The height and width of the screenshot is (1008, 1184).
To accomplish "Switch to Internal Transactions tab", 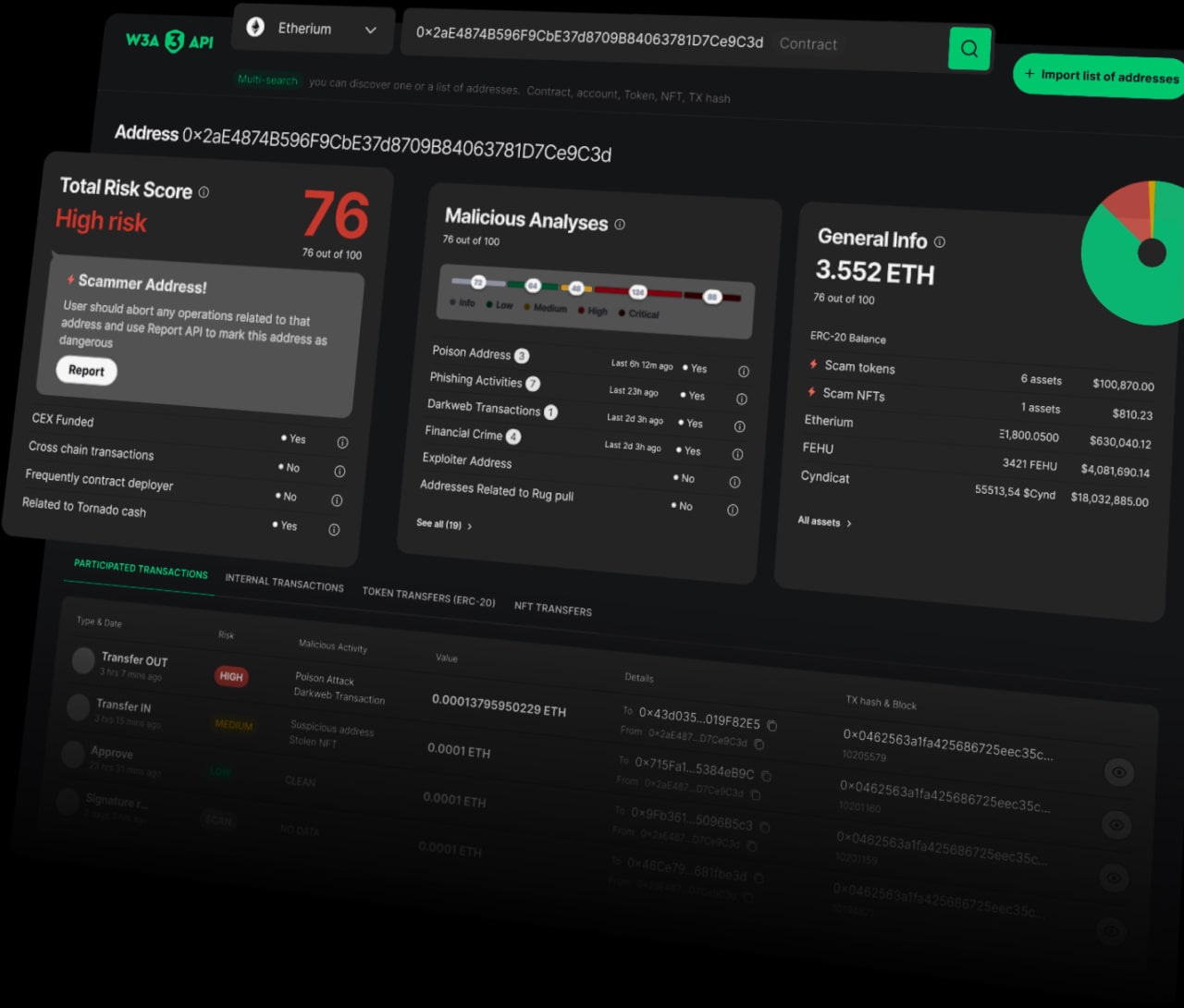I will coord(284,583).
